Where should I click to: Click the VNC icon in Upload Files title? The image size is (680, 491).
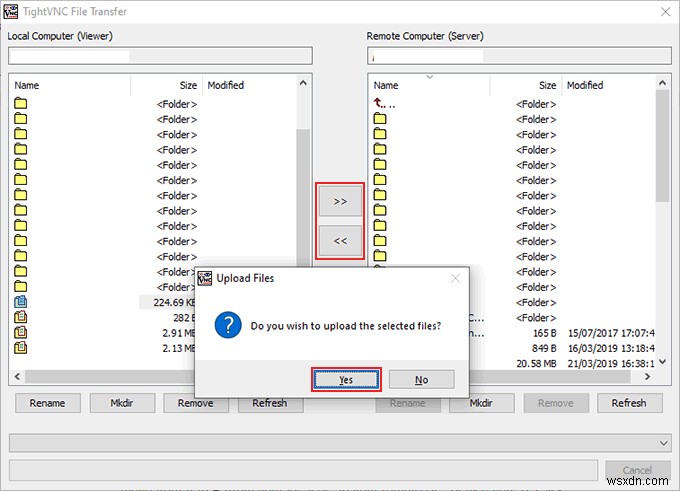pyautogui.click(x=205, y=278)
